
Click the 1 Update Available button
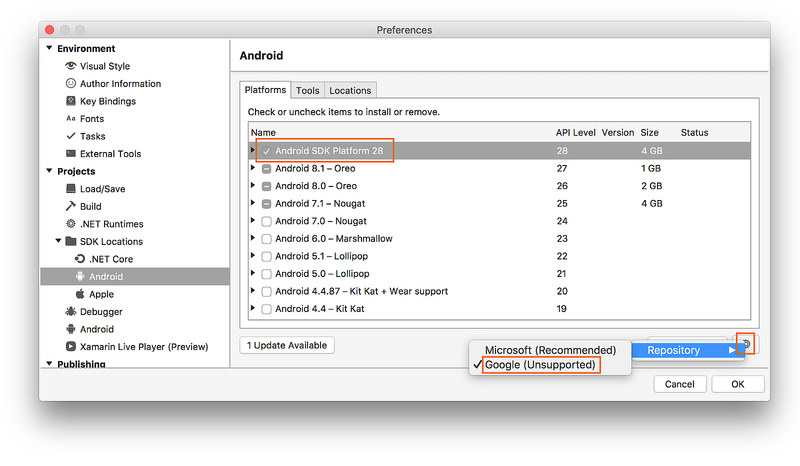287,345
